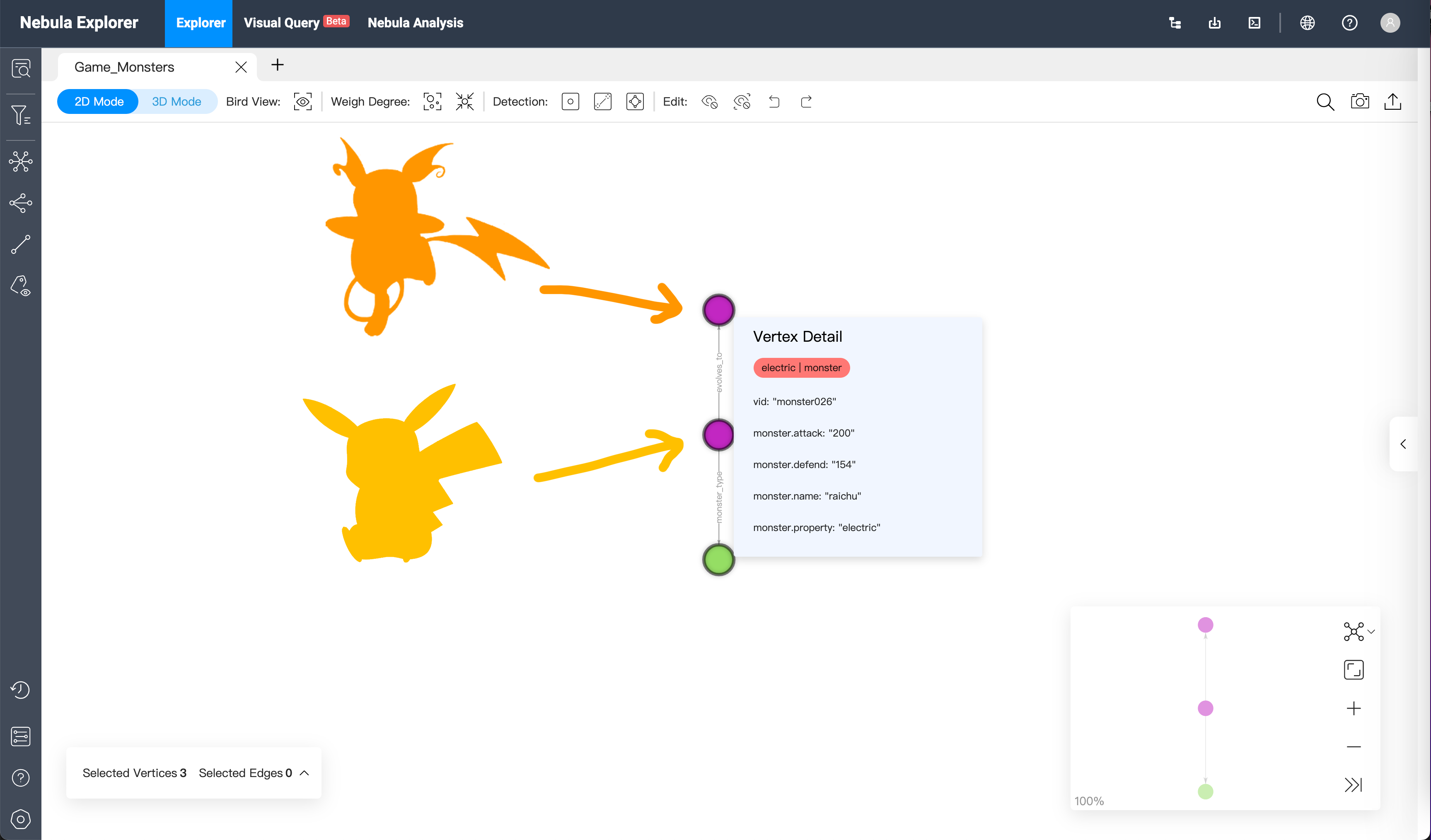
Task: Export the graph with upload icon
Action: 1392,101
